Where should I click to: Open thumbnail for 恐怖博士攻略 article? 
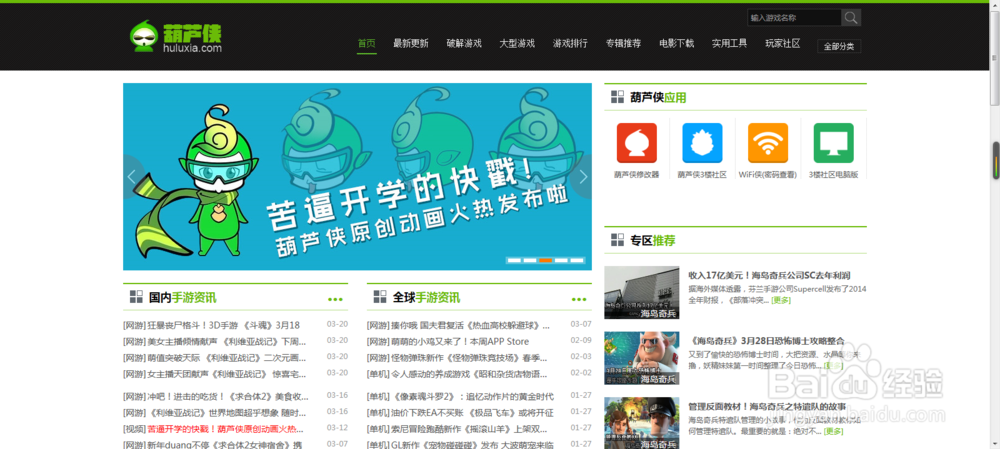click(642, 358)
